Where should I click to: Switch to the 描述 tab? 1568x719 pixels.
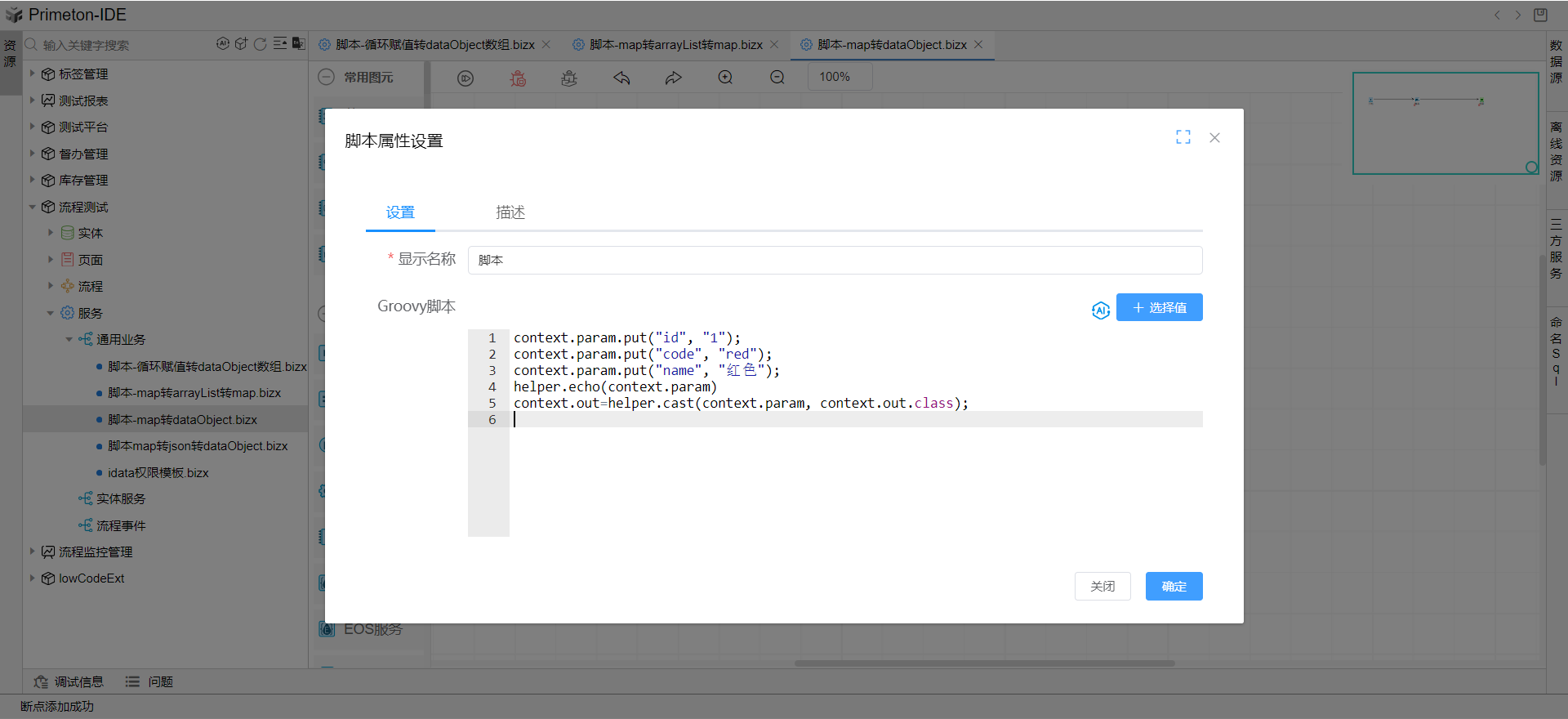tap(510, 212)
